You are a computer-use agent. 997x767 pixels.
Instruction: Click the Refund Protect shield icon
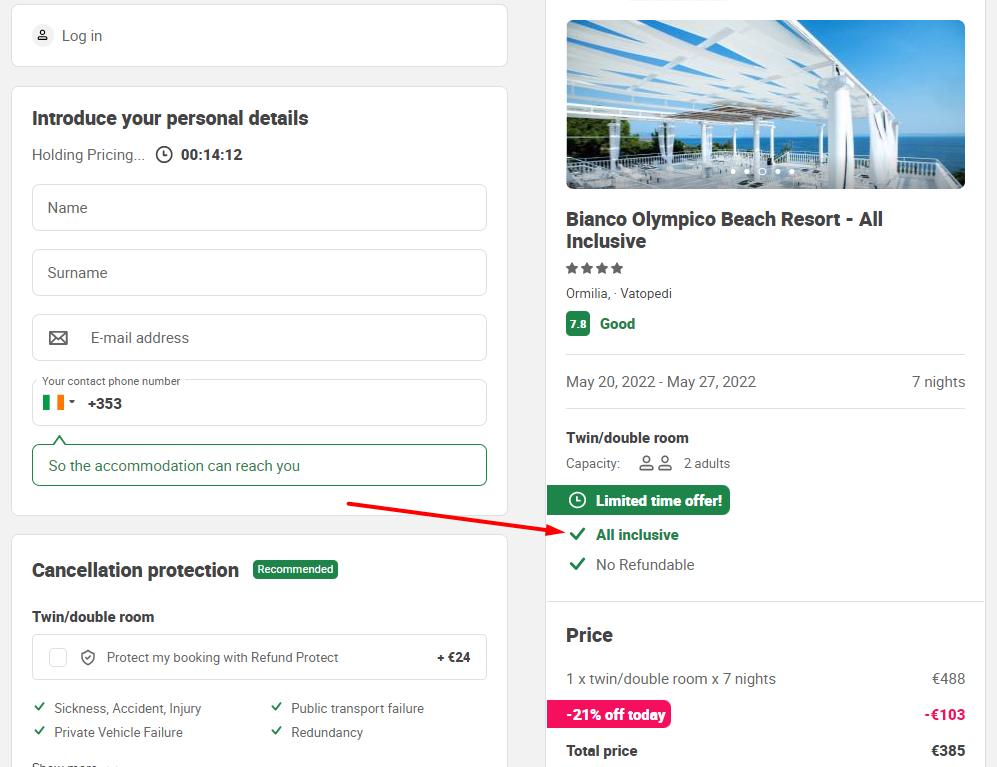(88, 658)
